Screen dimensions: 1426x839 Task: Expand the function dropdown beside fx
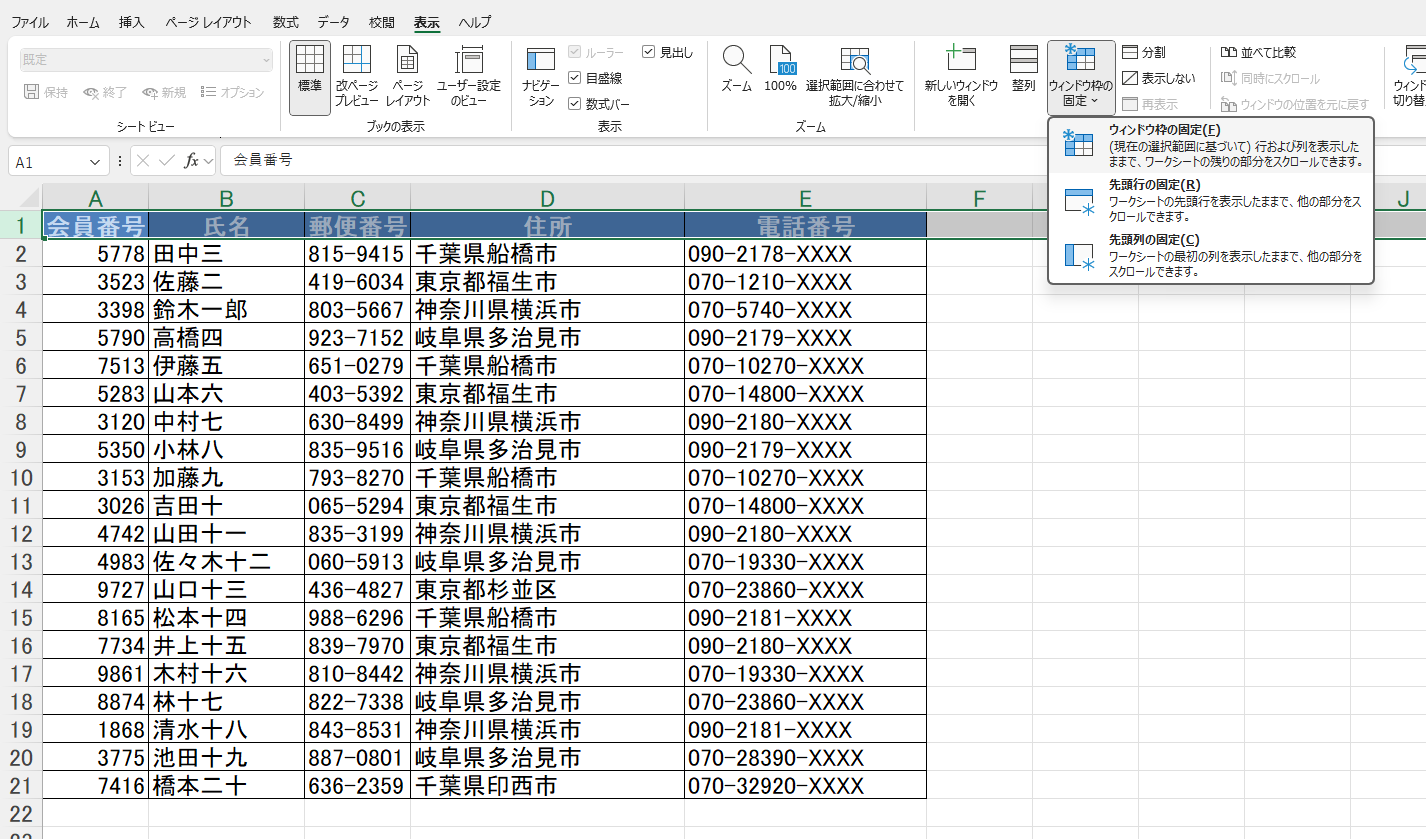coord(208,161)
